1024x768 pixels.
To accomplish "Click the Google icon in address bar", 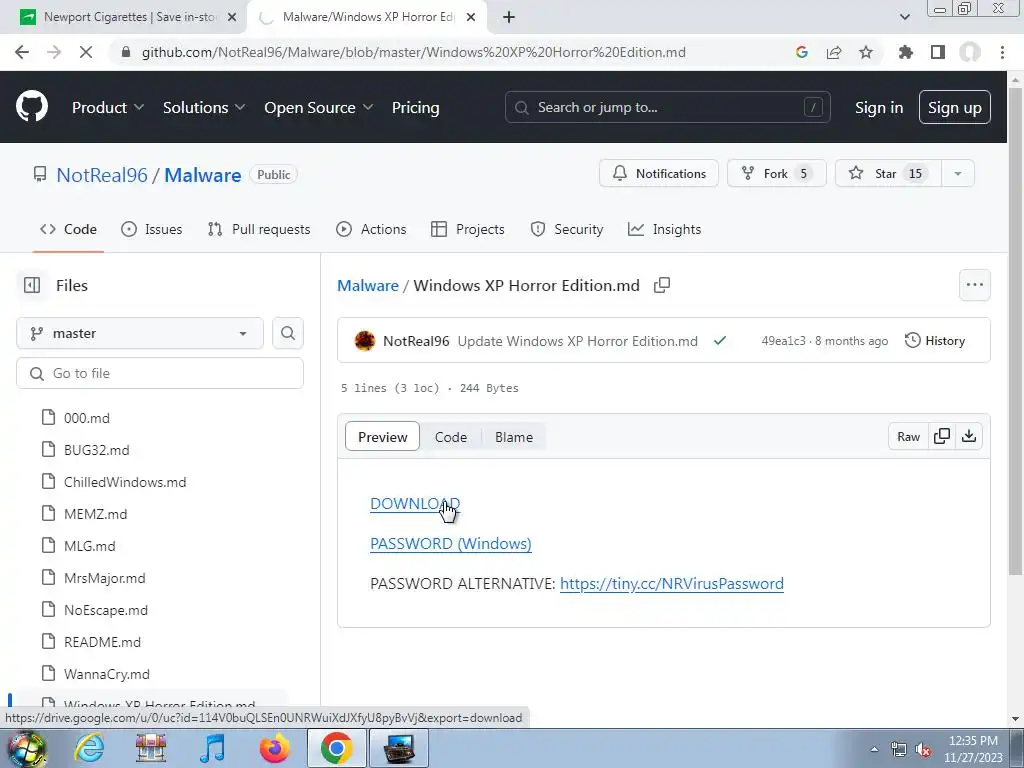I will [802, 52].
